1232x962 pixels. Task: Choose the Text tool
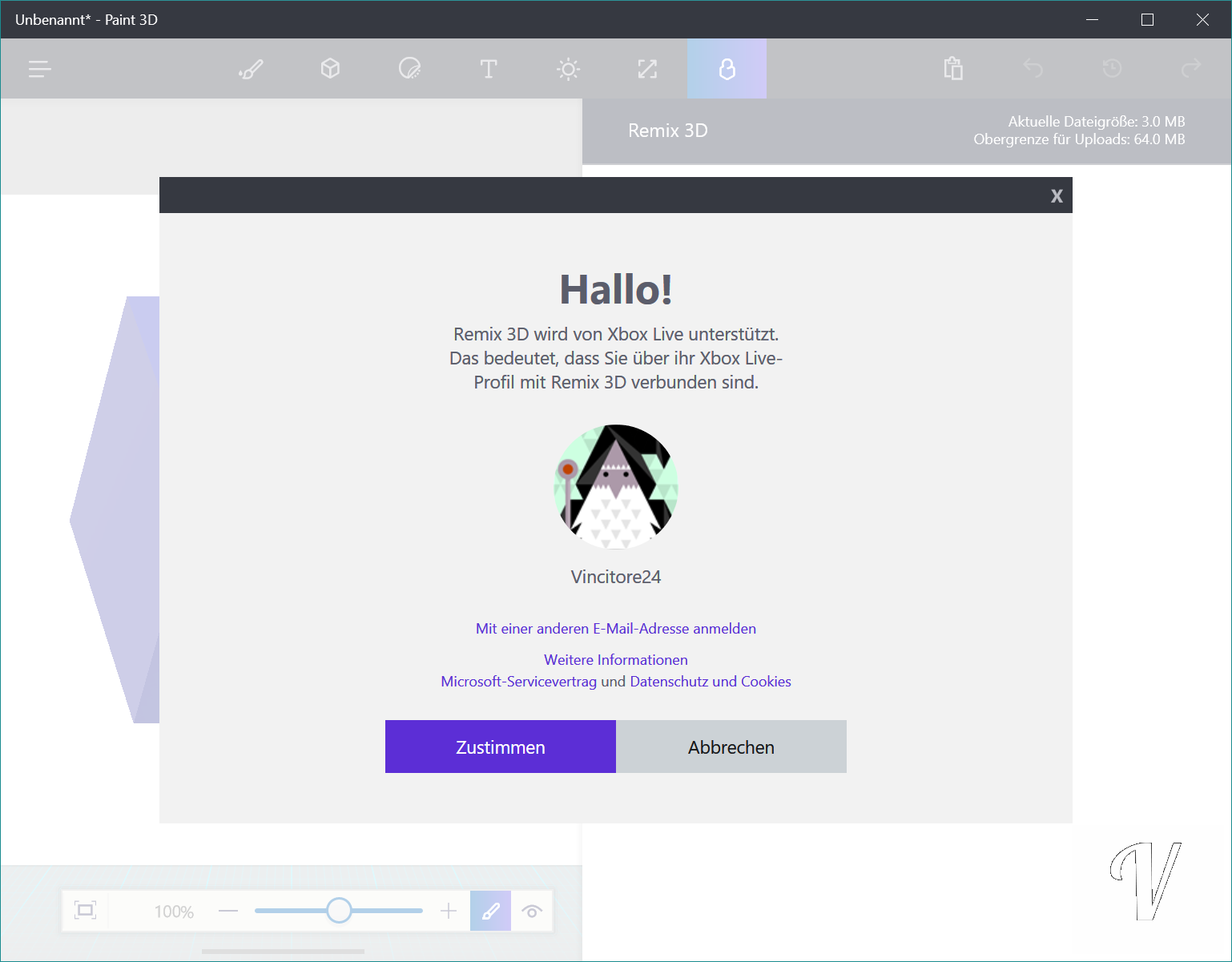(489, 69)
